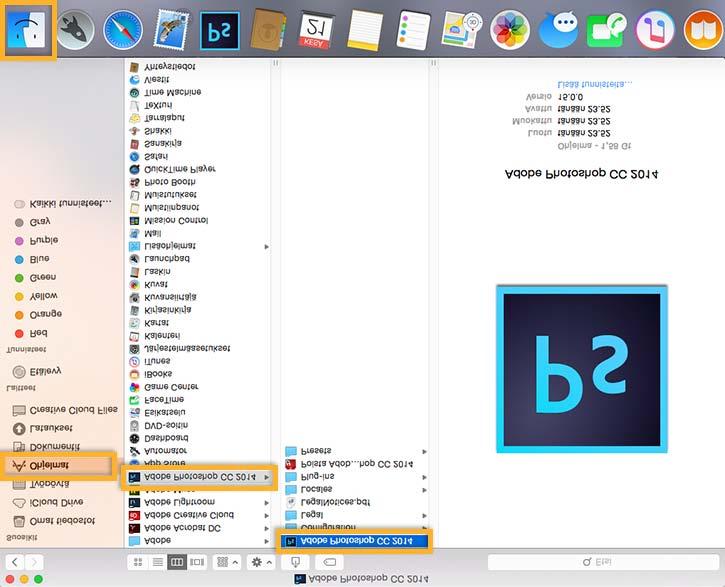Expand the Adobe folder arrow
Viewport: 725px width, 587px height.
[x=266, y=541]
